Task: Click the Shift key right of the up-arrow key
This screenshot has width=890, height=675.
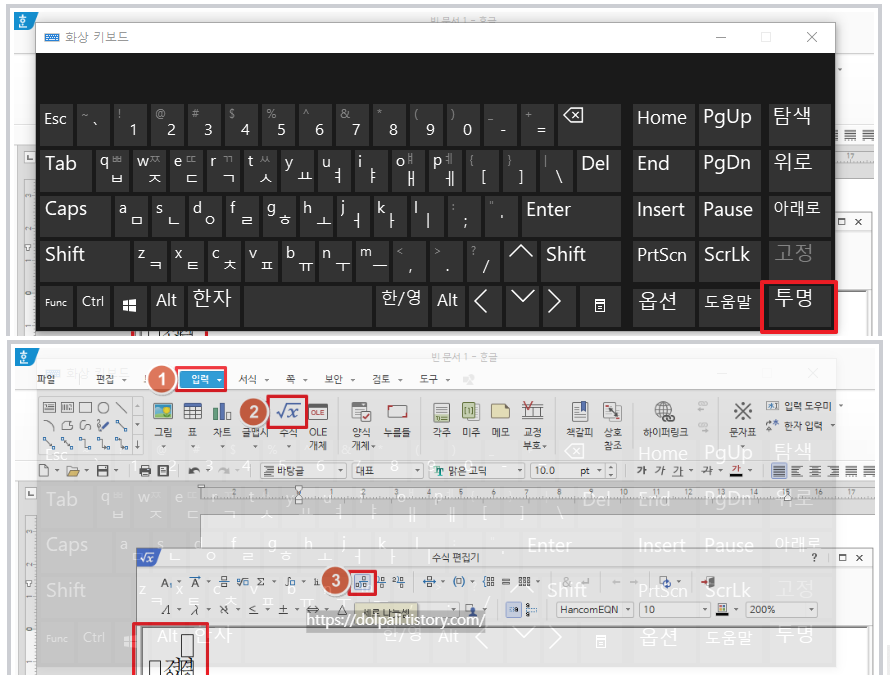Action: [x=581, y=261]
